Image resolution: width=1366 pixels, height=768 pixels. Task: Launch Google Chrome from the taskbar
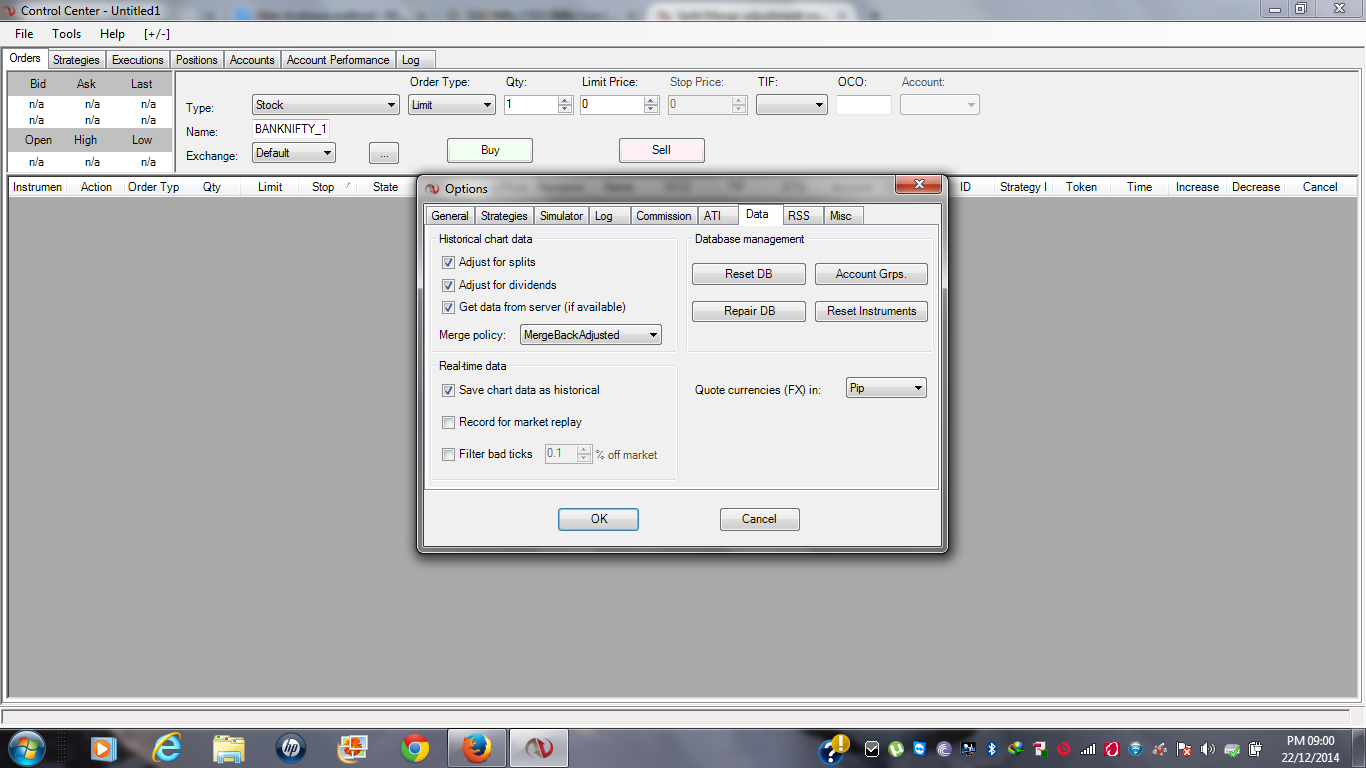[415, 748]
